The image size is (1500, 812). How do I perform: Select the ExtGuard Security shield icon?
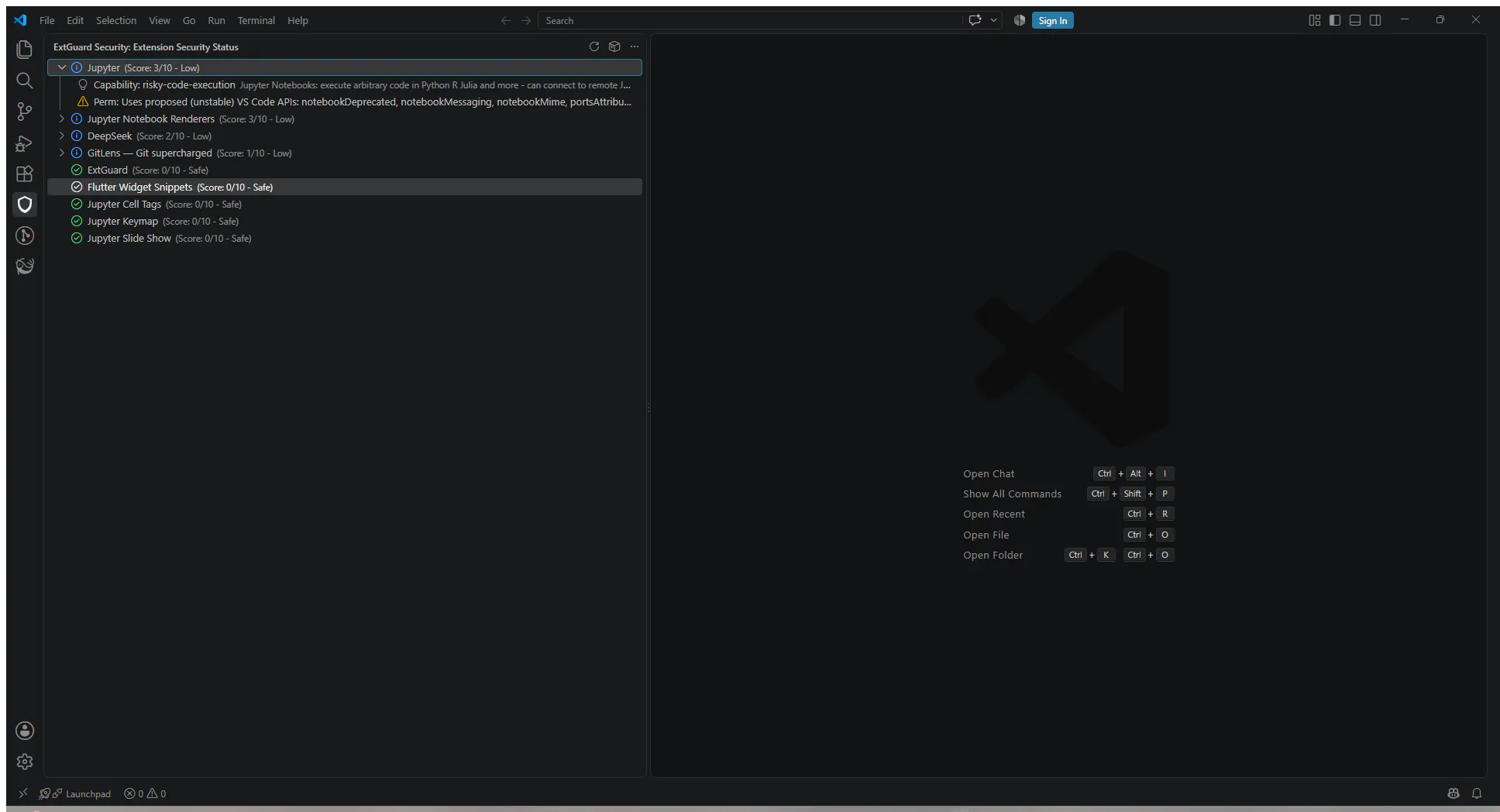25,205
